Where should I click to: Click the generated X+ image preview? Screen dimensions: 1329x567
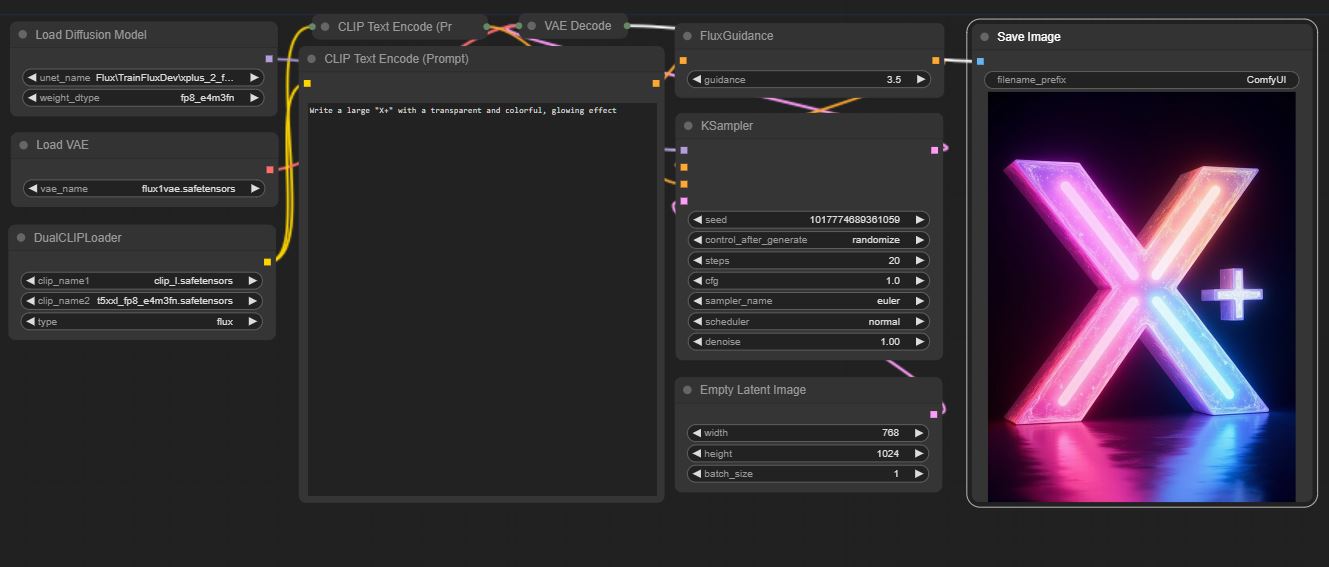point(1141,297)
